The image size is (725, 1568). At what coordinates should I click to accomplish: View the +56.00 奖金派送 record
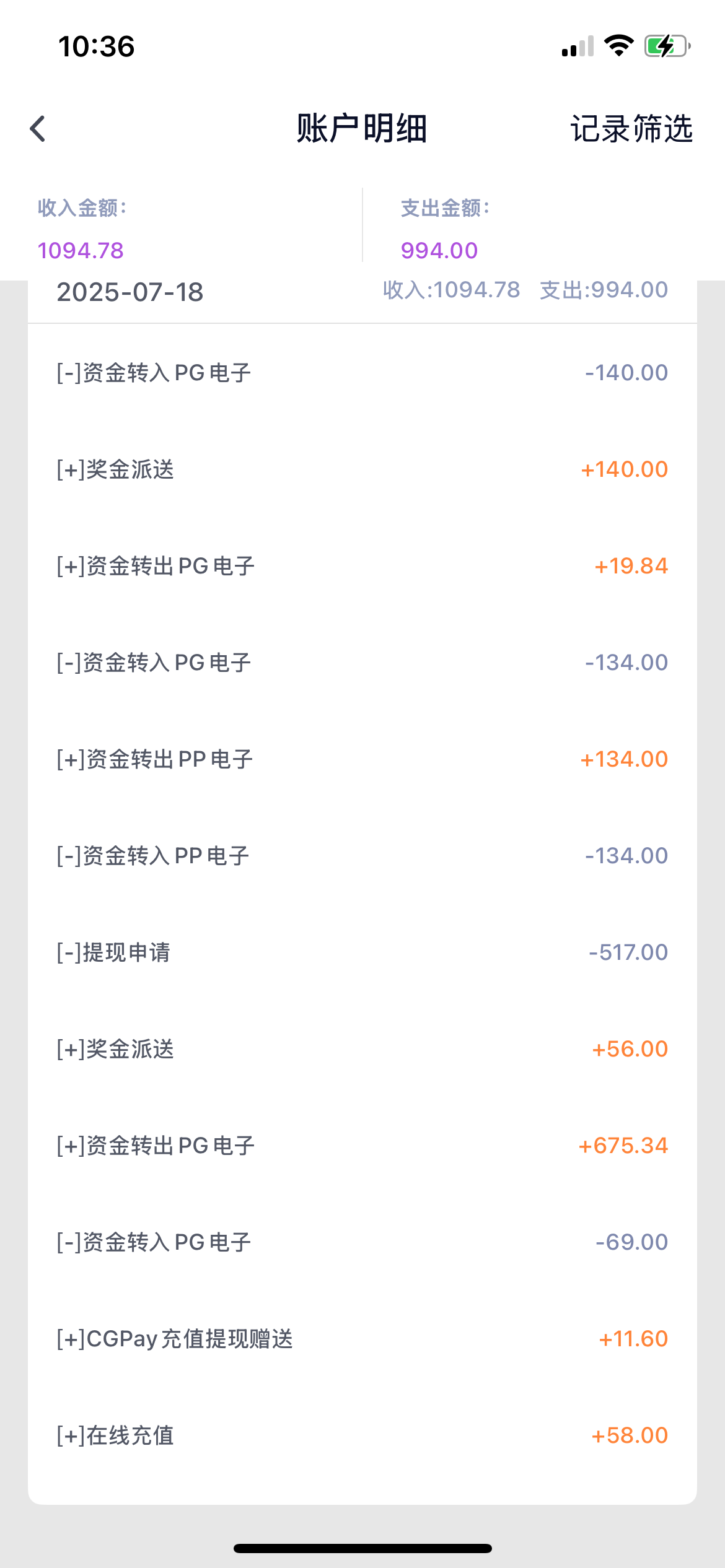362,1049
